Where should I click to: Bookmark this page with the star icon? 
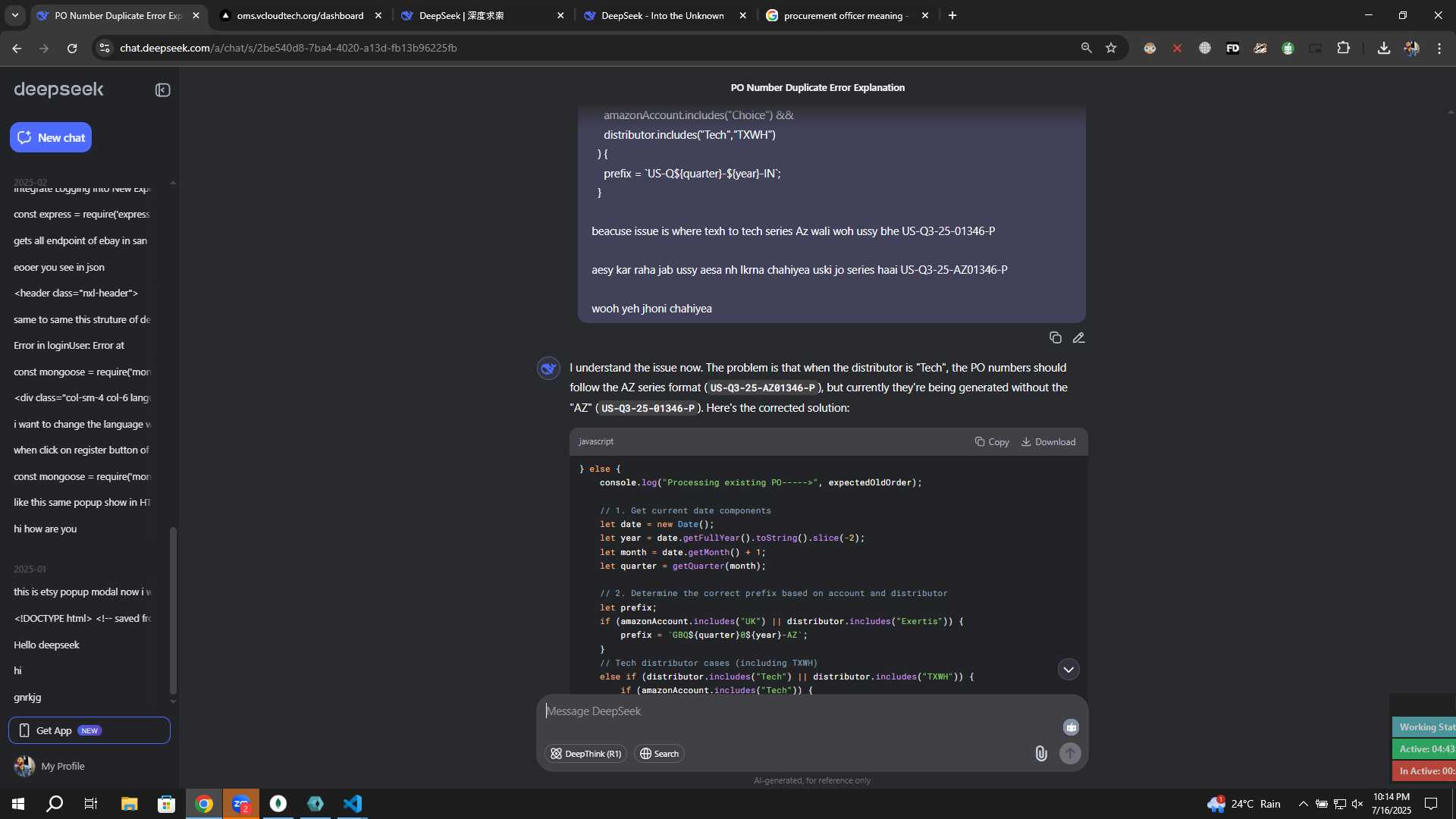[x=1111, y=48]
